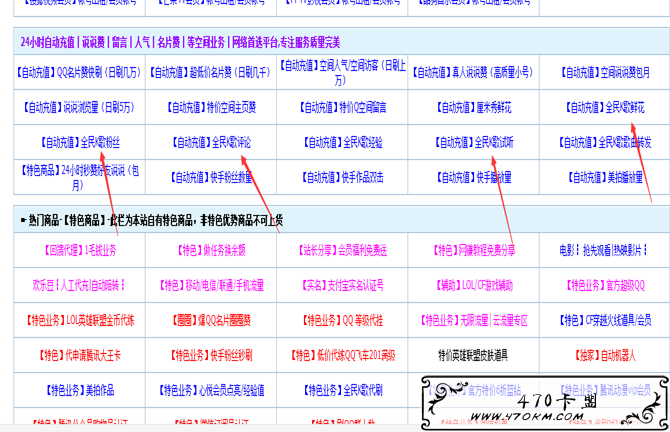The width and height of the screenshot is (670, 432).
Task: Open 24小时秒赞好友说说 (包月) link
Action: click(79, 177)
